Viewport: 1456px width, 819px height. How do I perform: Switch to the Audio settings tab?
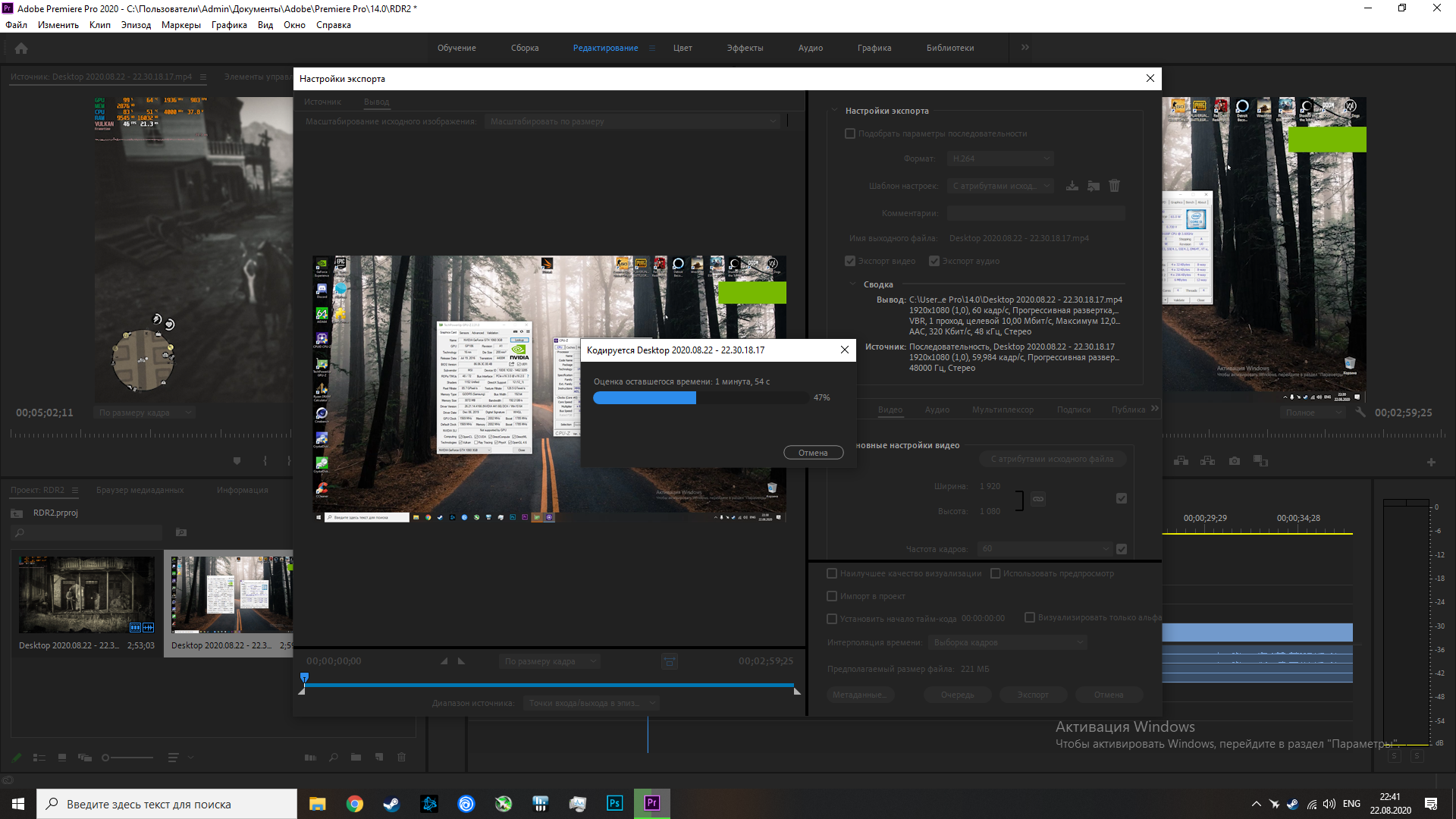coord(937,409)
